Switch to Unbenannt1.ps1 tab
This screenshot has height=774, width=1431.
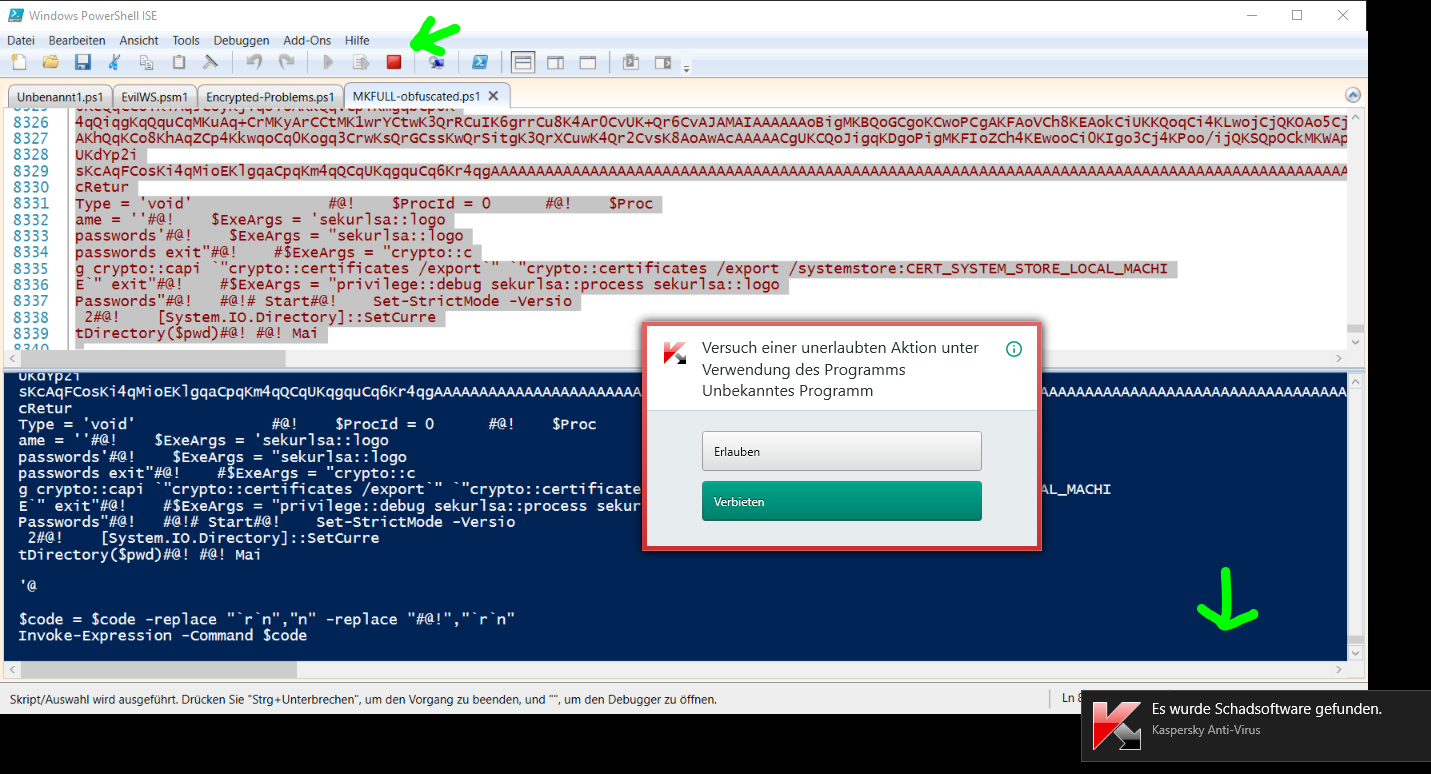click(x=59, y=97)
